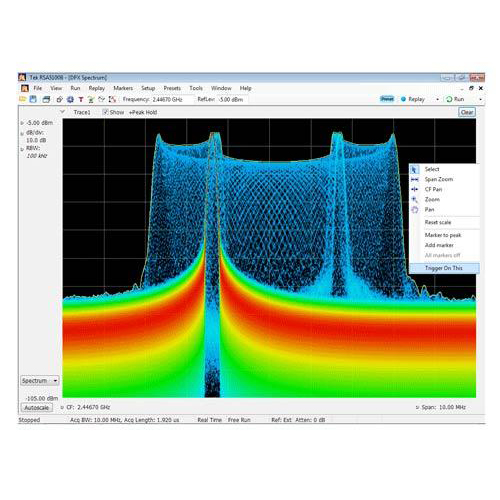Click the Clear button
This screenshot has width=500, height=500.
[467, 112]
